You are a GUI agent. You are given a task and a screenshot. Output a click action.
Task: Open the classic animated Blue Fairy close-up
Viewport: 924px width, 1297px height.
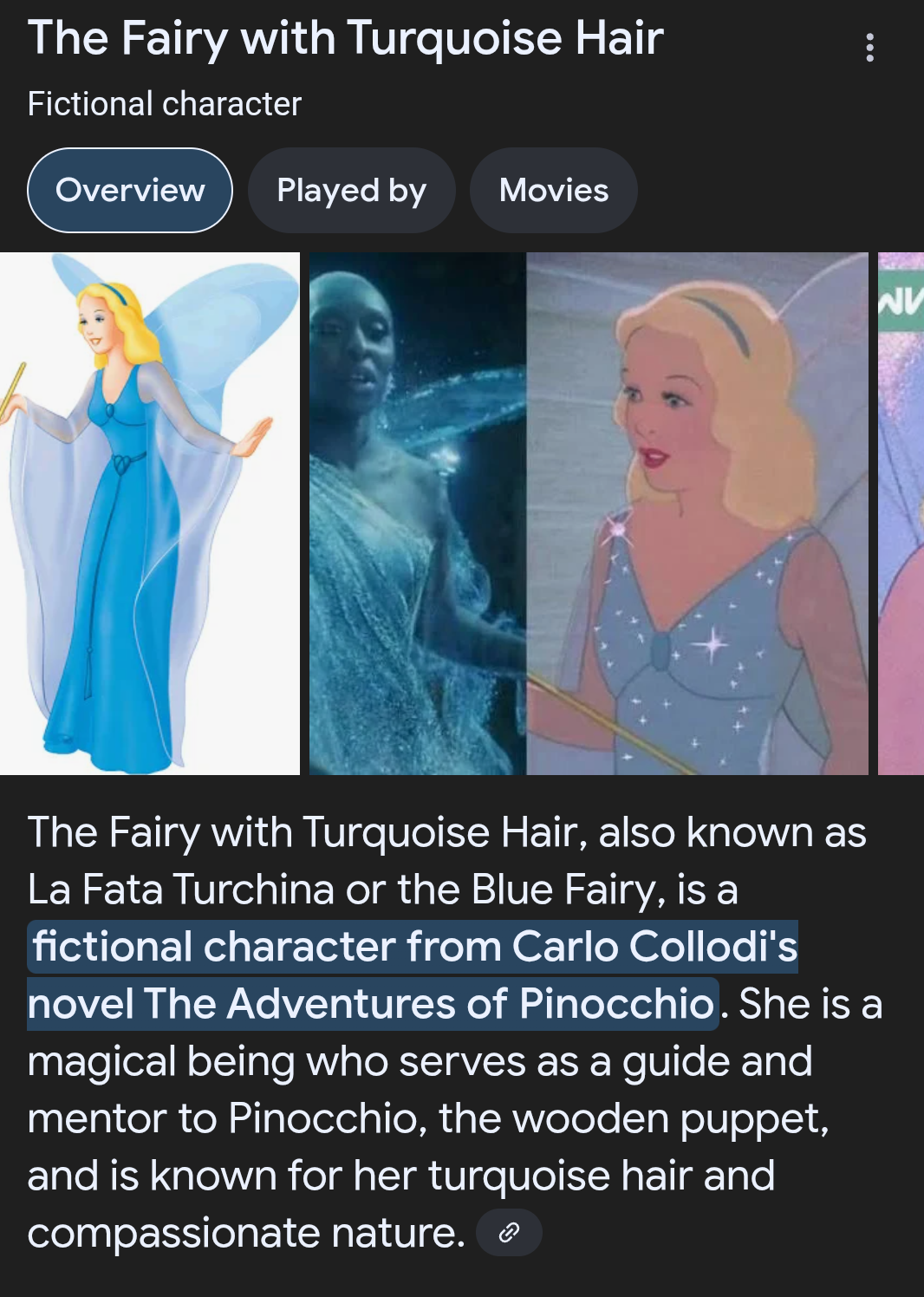point(697,513)
